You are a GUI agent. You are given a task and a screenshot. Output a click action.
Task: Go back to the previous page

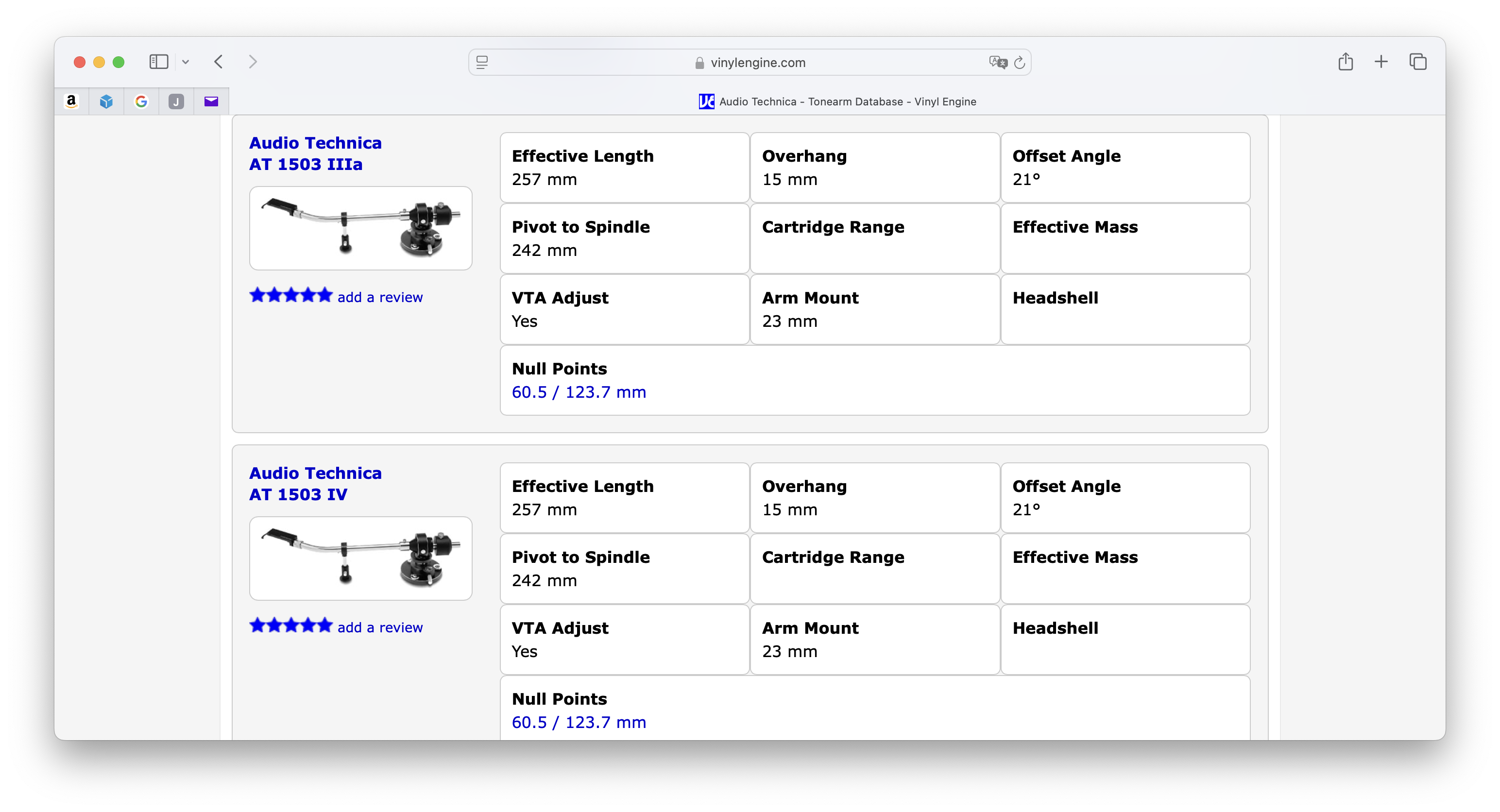click(x=219, y=62)
